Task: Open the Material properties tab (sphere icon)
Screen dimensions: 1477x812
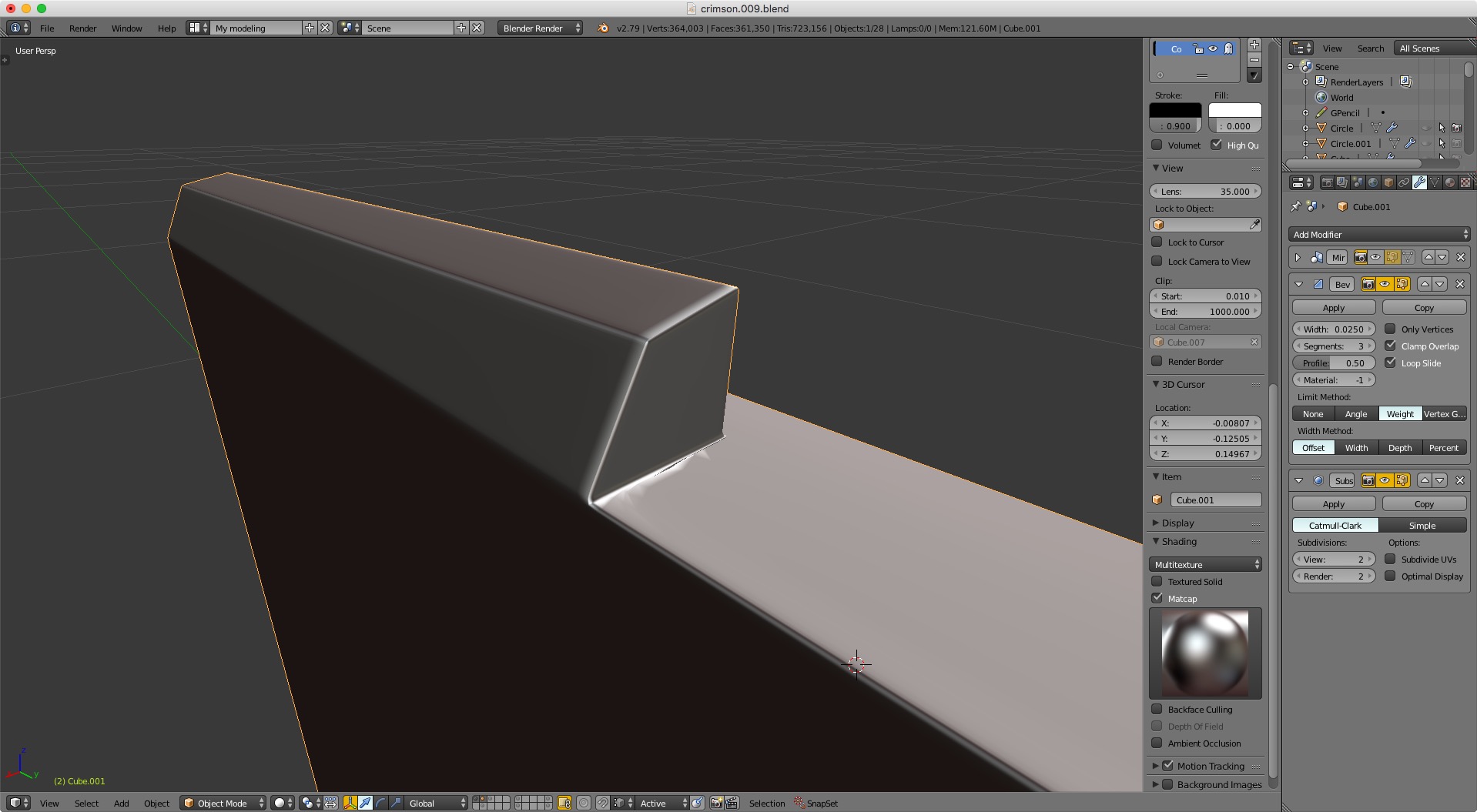Action: [1451, 182]
